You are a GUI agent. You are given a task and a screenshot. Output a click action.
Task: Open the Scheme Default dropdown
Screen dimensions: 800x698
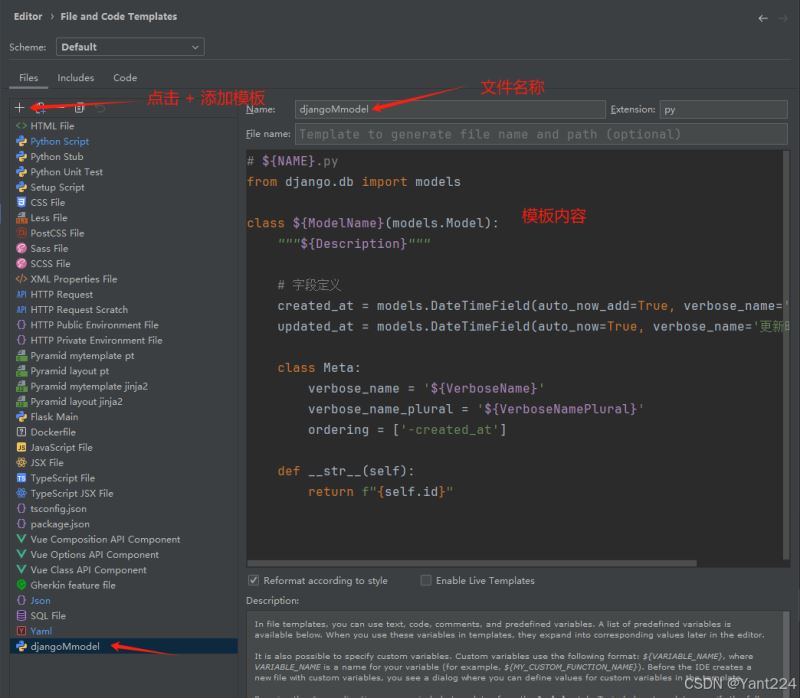coord(130,47)
